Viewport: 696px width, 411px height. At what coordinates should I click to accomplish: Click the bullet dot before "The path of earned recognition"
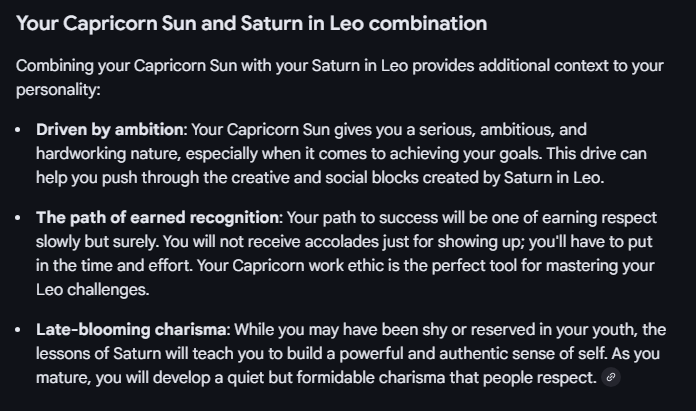click(x=20, y=217)
